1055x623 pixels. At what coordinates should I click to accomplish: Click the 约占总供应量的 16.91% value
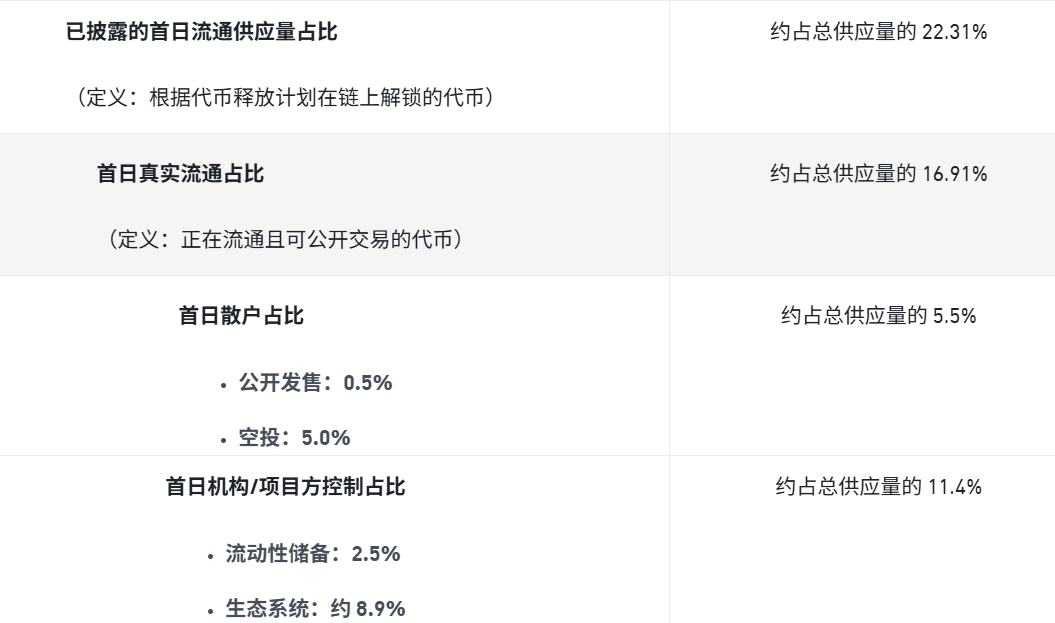coord(878,174)
